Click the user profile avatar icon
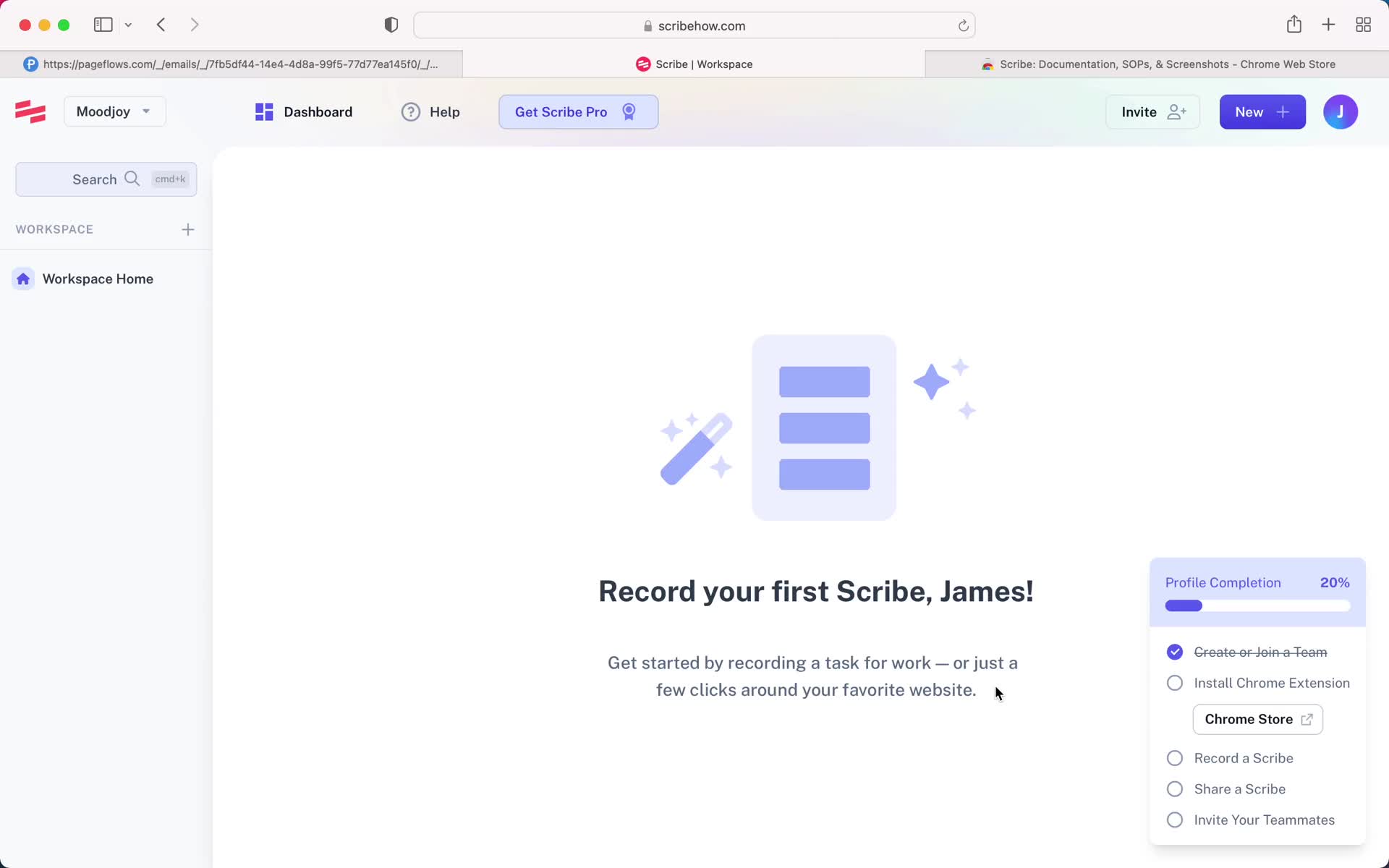The image size is (1389, 868). click(1341, 111)
